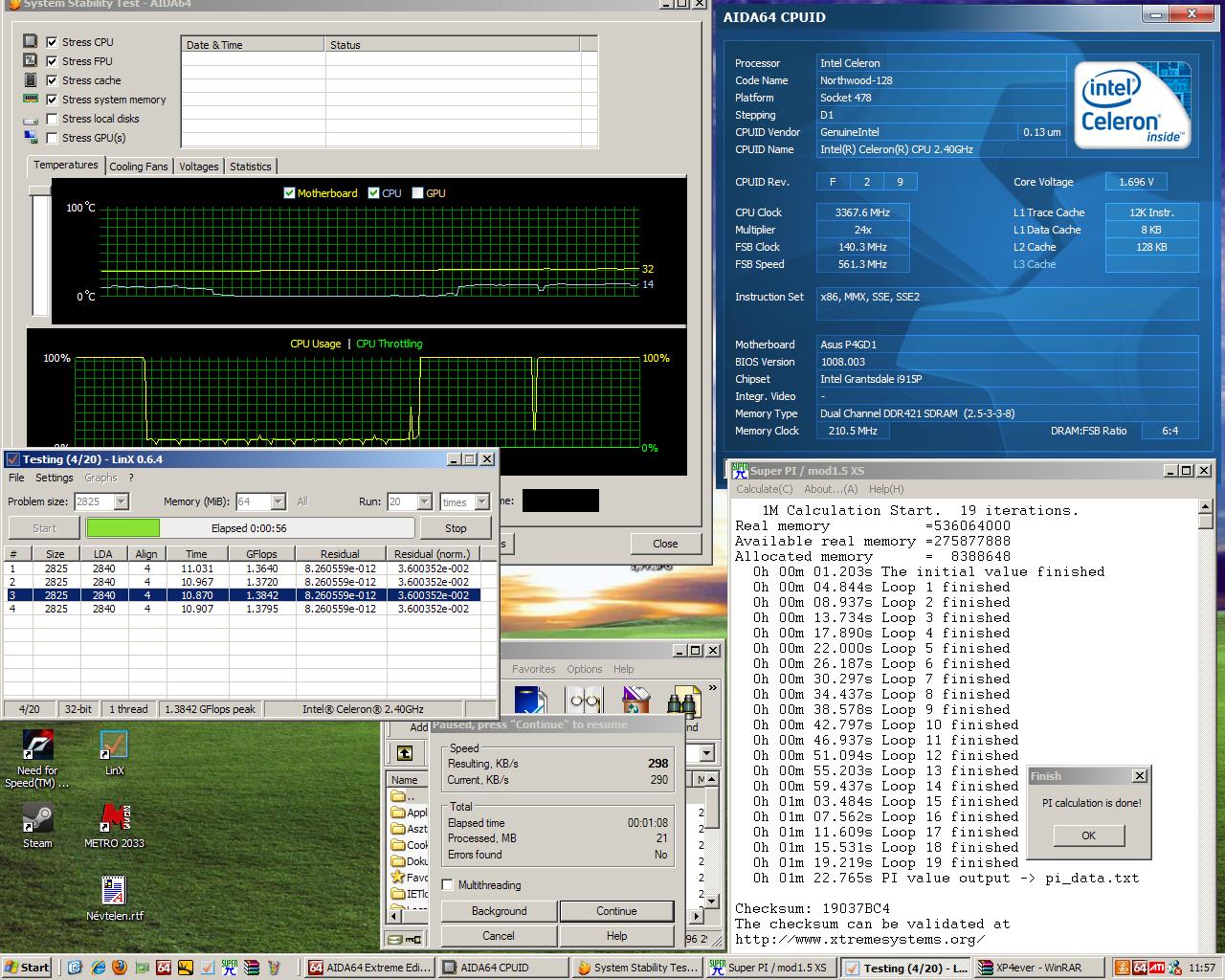Expand the Problem size dropdown

[121, 501]
